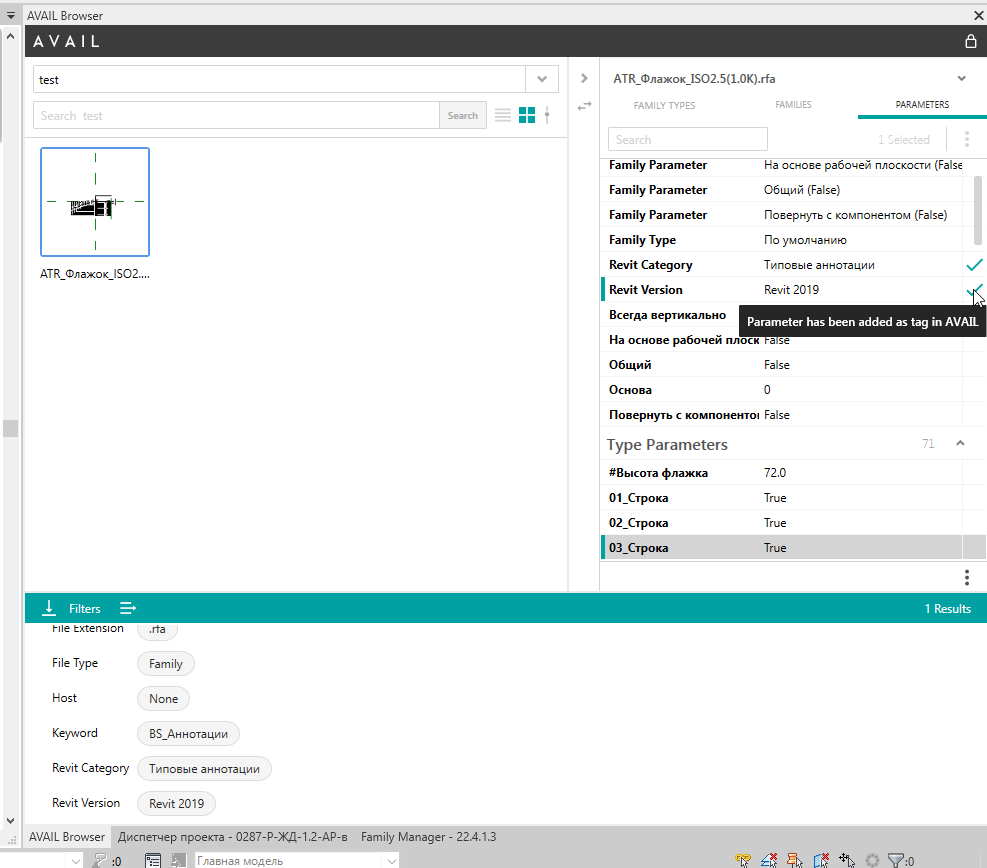Open the Filters list menu icon
Image resolution: width=987 pixels, height=868 pixels.
[128, 608]
